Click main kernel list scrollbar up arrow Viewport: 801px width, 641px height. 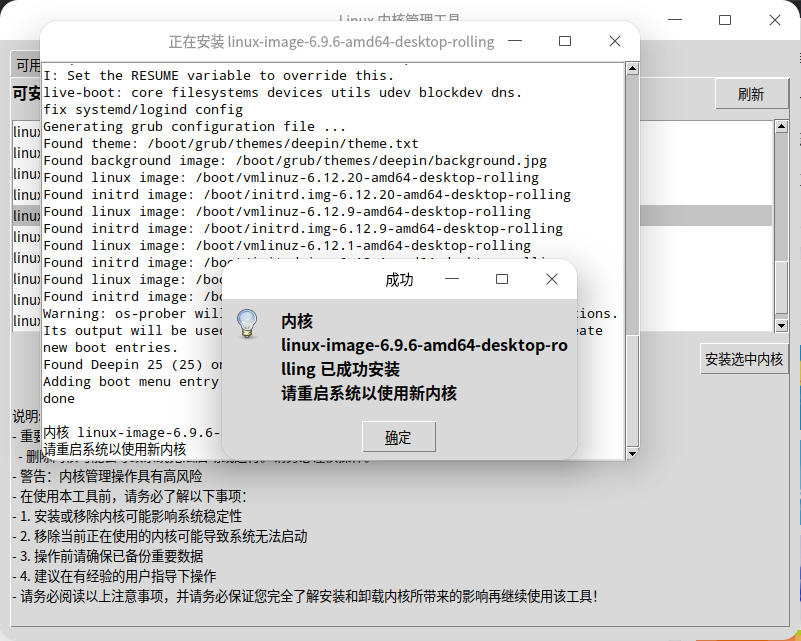tap(781, 127)
